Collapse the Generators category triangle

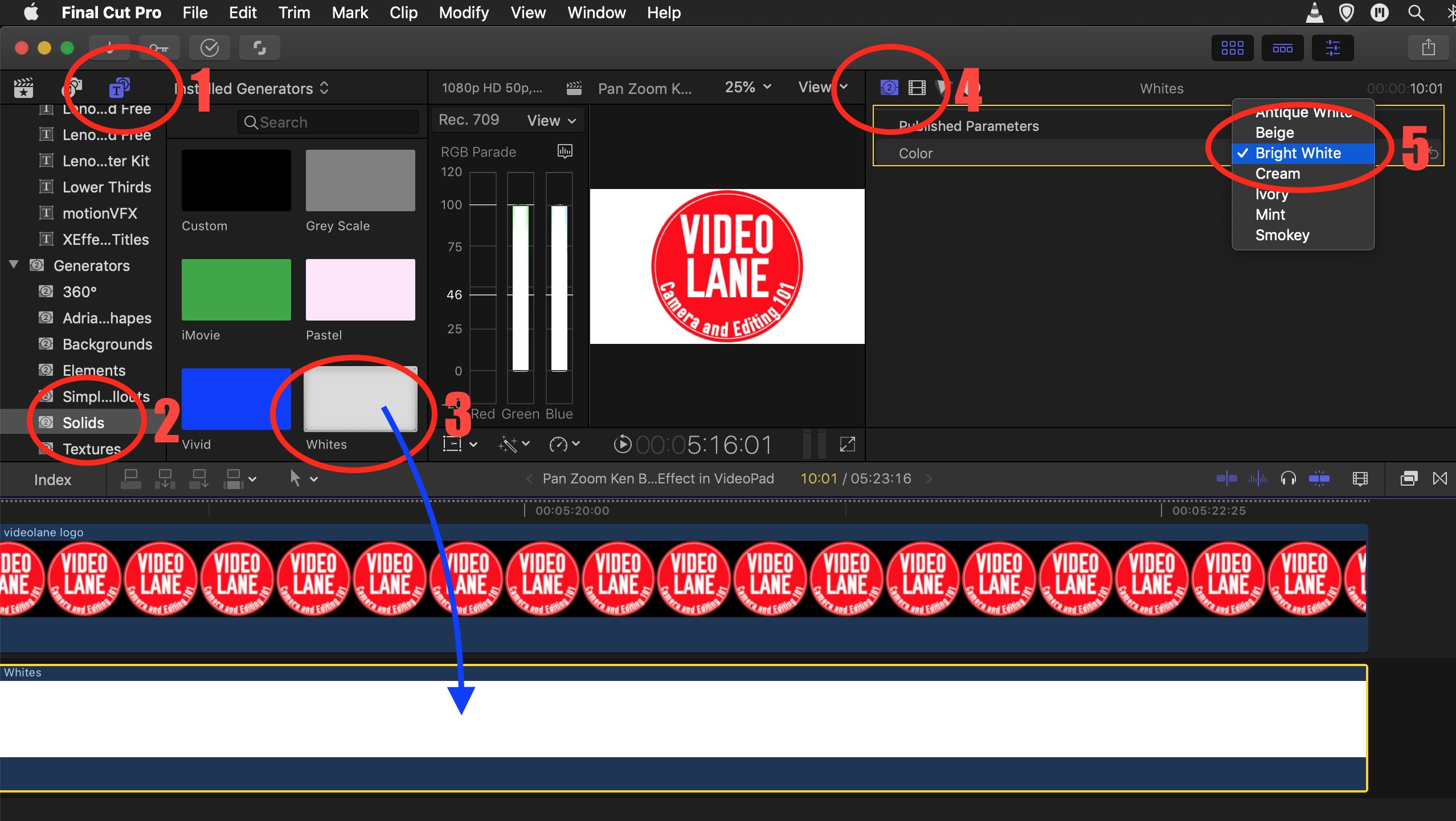[14, 265]
